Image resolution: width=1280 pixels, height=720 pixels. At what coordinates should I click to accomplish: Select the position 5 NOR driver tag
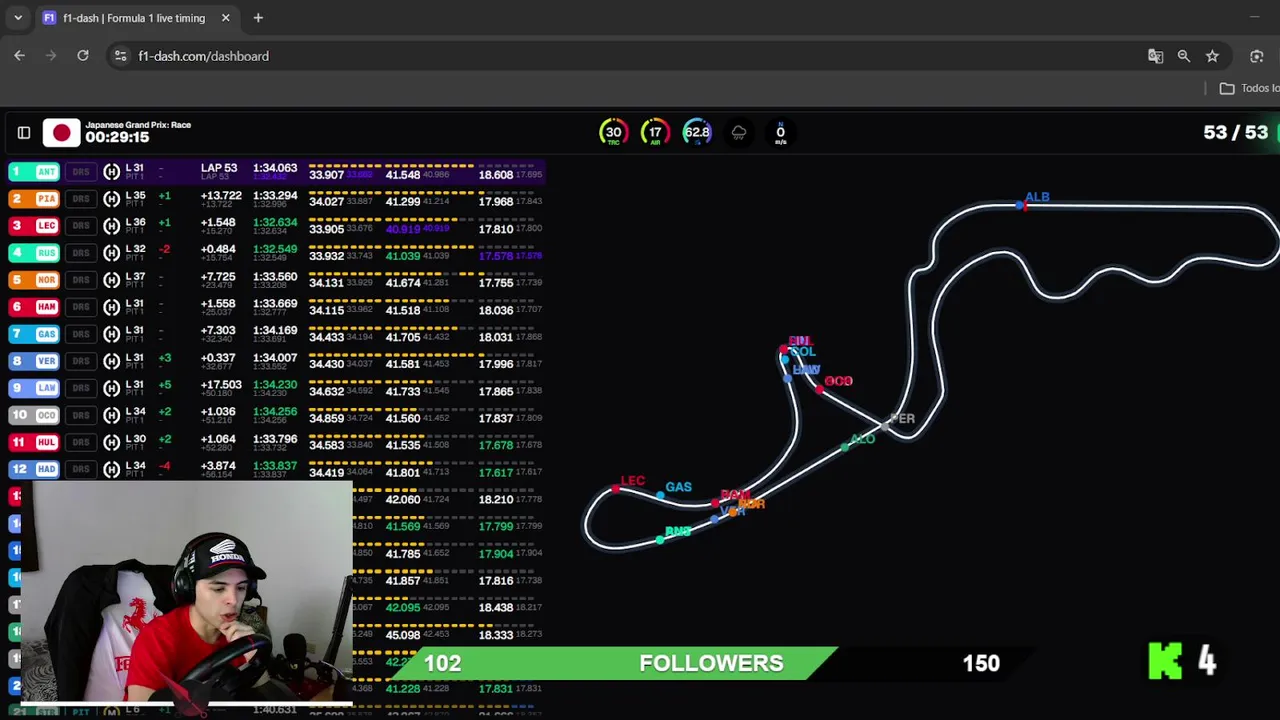[x=33, y=280]
